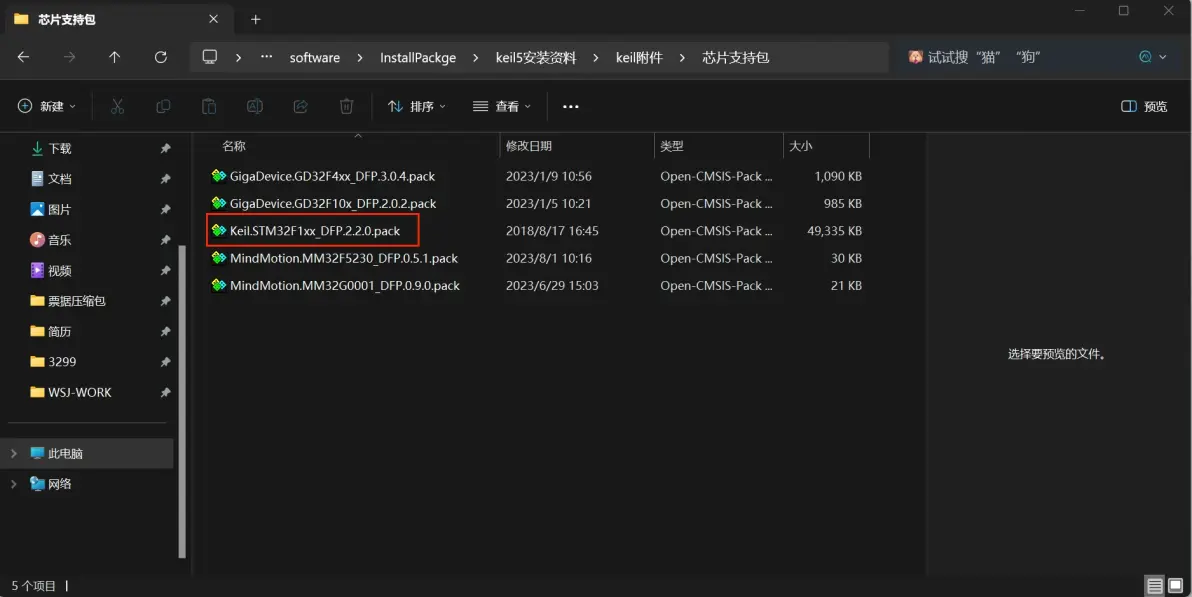Click the Share icon in toolbar
This screenshot has width=1192, height=597.
pos(300,106)
